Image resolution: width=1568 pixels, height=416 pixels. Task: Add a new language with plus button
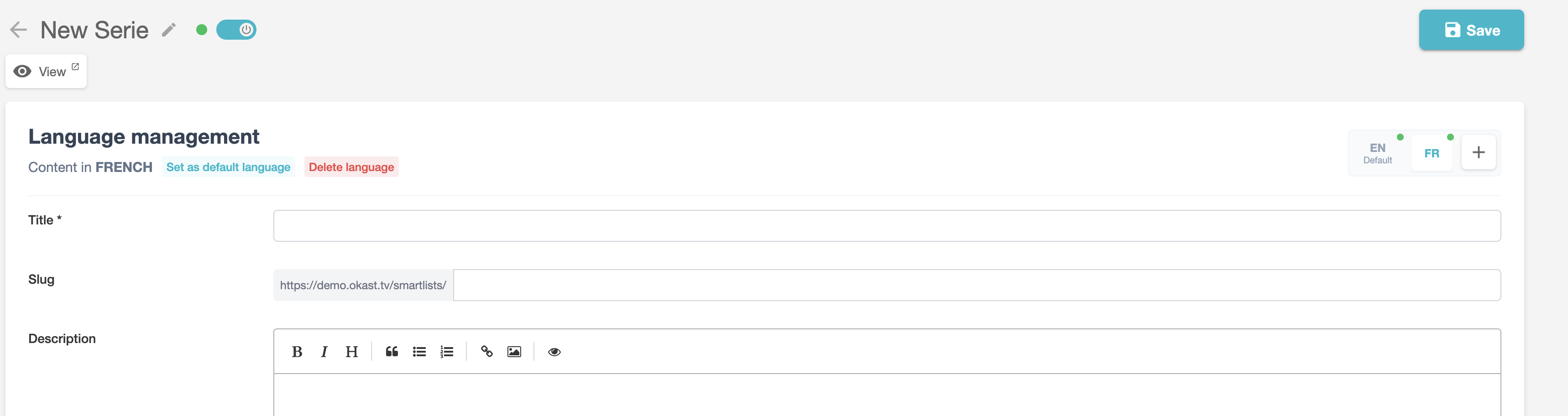[1478, 153]
